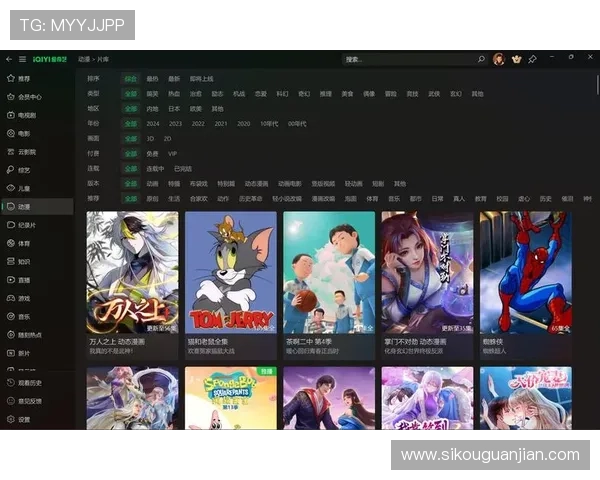
Task: Click the 动漫 breadcrumb link at the top
Action: [x=84, y=60]
